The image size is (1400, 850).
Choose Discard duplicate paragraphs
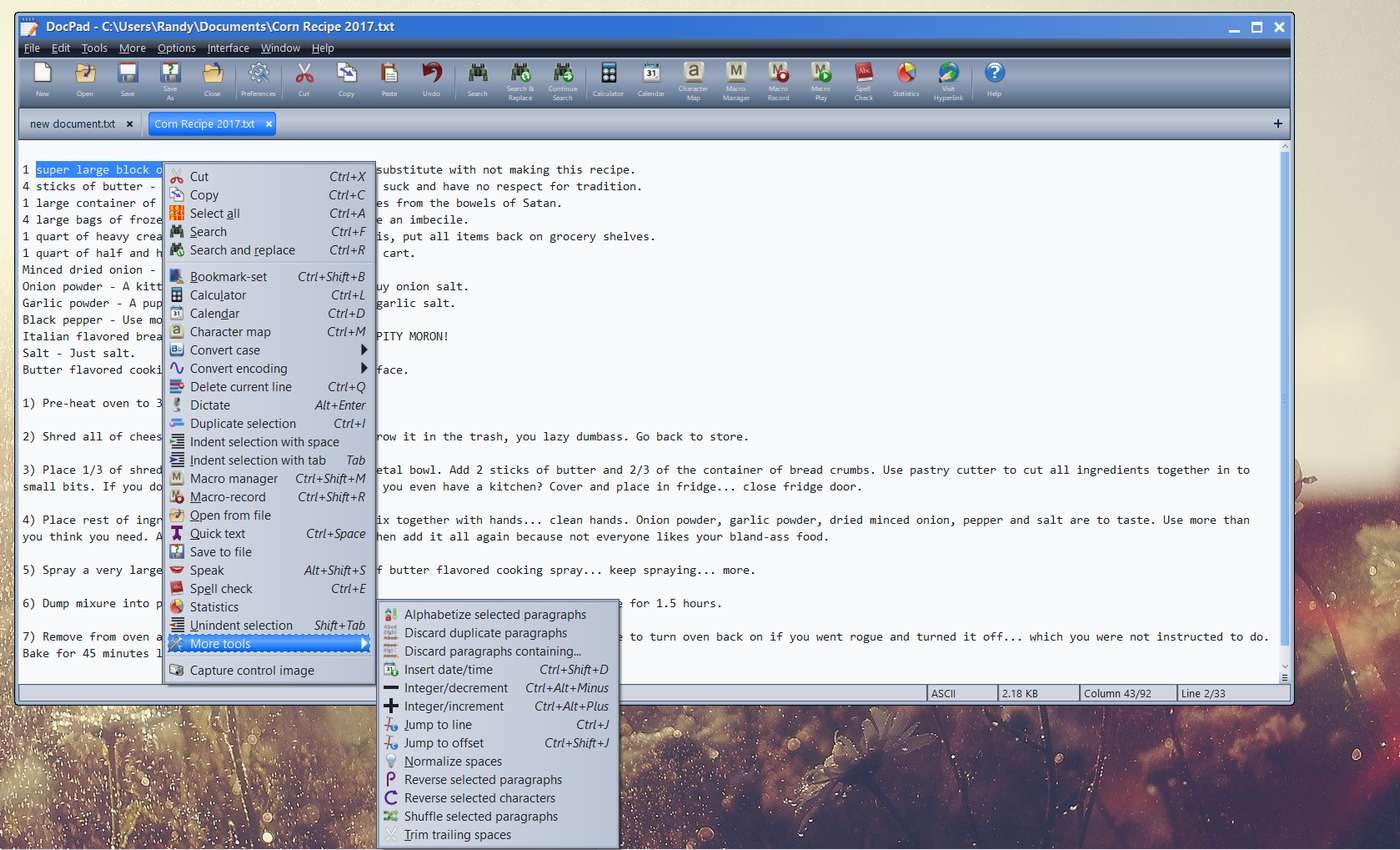[x=498, y=633]
